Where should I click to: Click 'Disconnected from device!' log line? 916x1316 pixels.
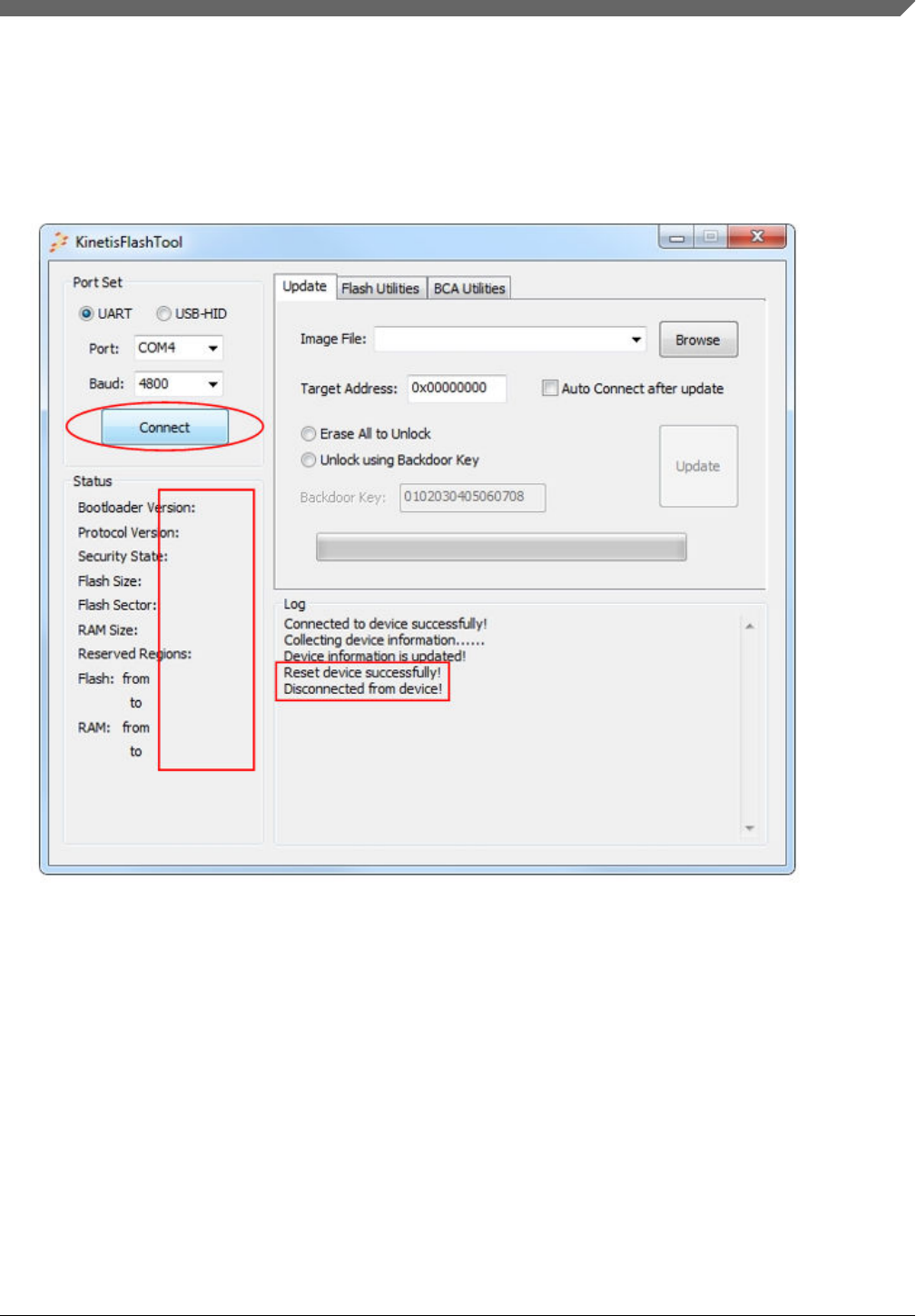pos(363,689)
